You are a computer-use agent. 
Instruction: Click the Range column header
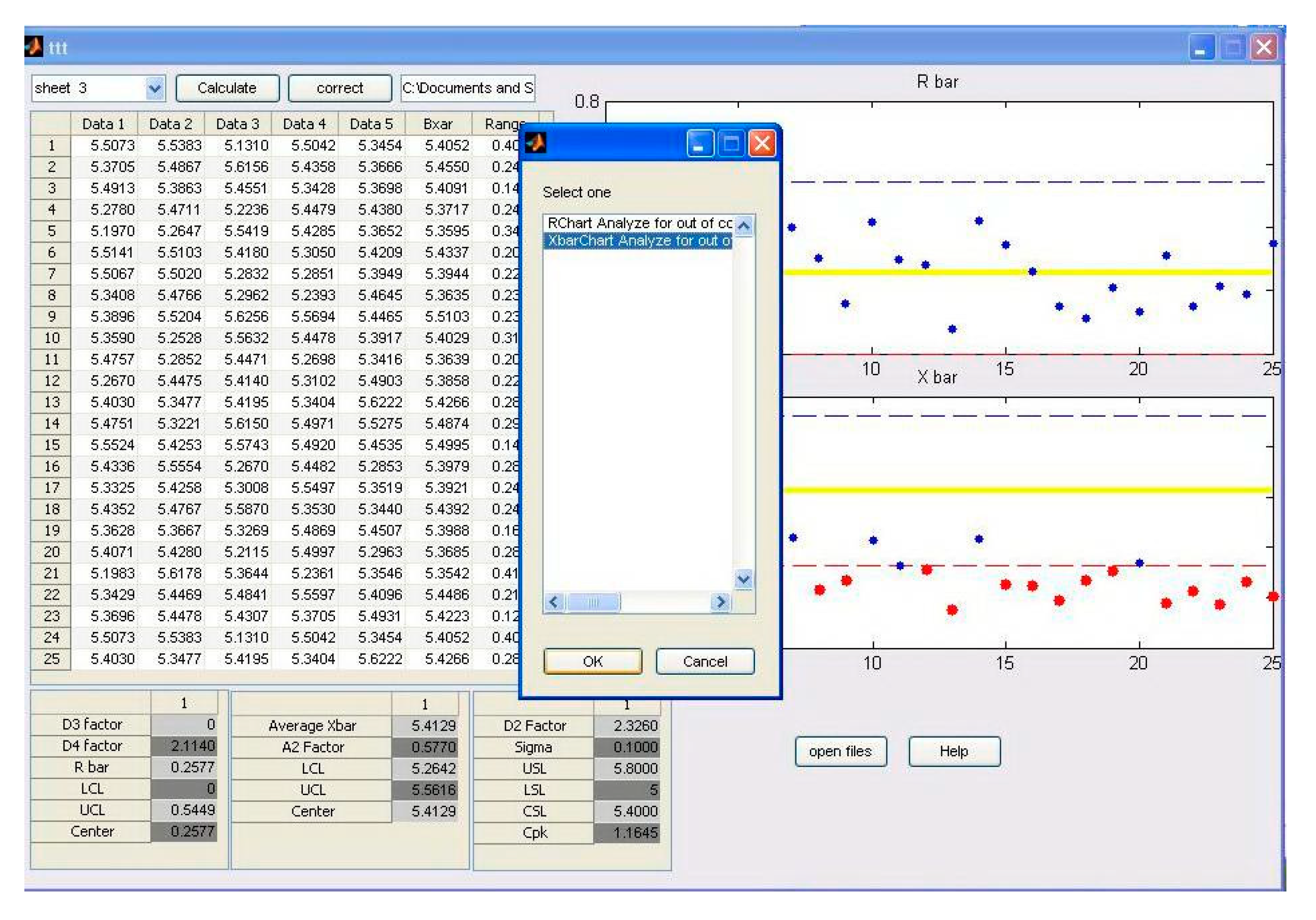coord(505,123)
